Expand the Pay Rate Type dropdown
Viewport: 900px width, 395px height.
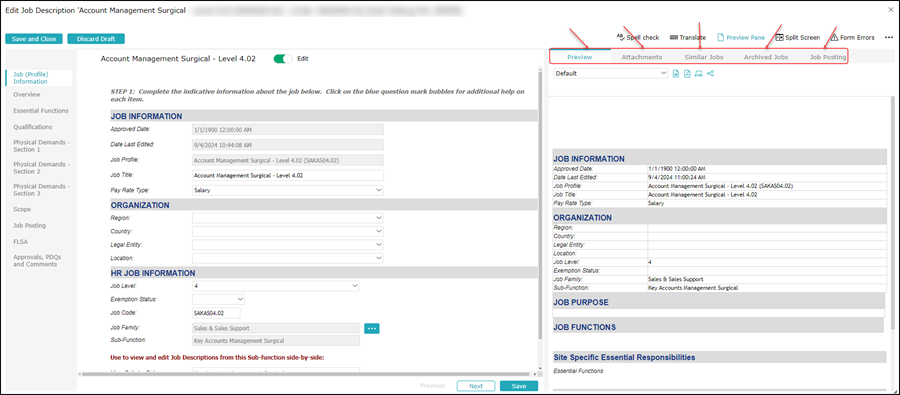[288, 190]
